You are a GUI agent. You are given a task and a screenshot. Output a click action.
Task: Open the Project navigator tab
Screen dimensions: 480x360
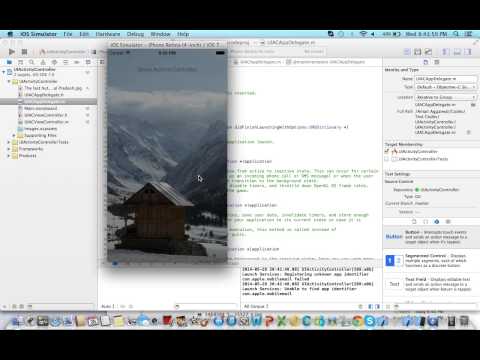9,62
